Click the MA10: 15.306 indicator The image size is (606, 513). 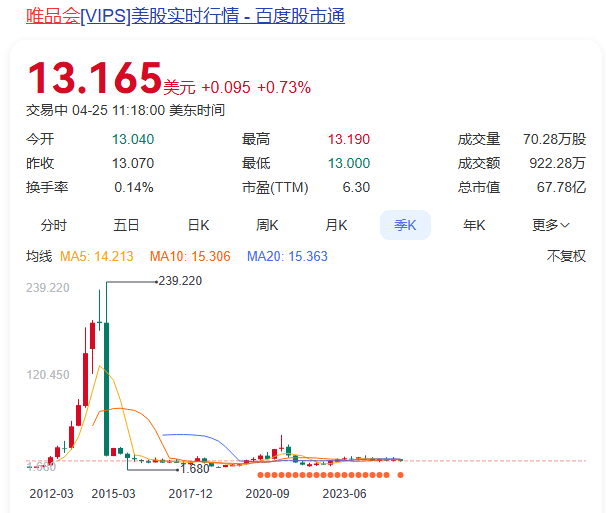tap(190, 256)
